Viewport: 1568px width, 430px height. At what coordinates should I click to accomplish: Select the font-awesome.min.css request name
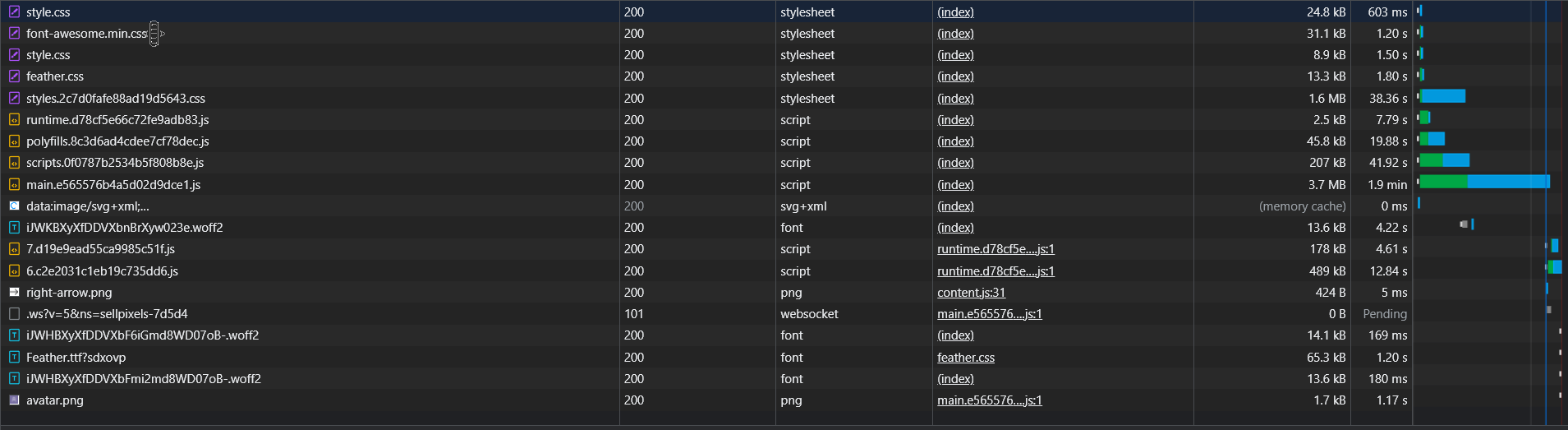click(86, 34)
